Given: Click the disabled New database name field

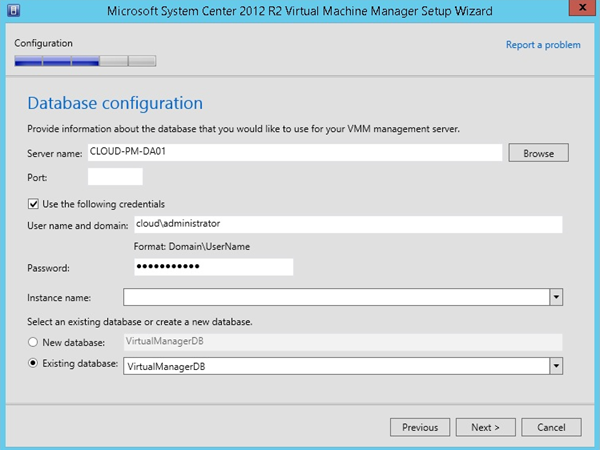Looking at the screenshot, I should click(343, 342).
